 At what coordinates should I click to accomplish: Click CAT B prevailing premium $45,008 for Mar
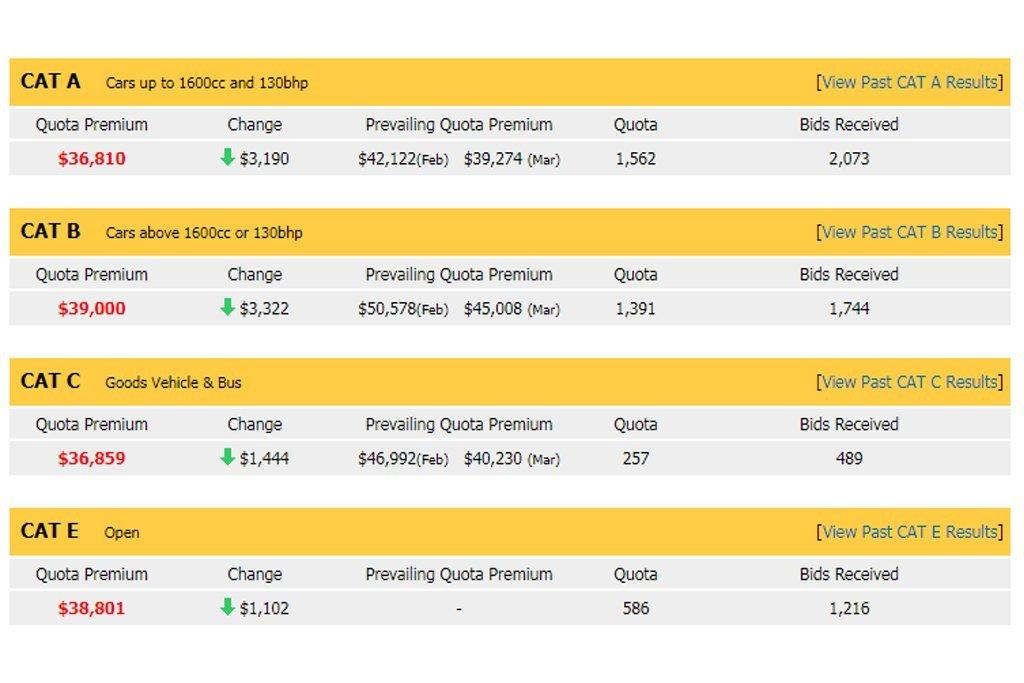coord(493,309)
